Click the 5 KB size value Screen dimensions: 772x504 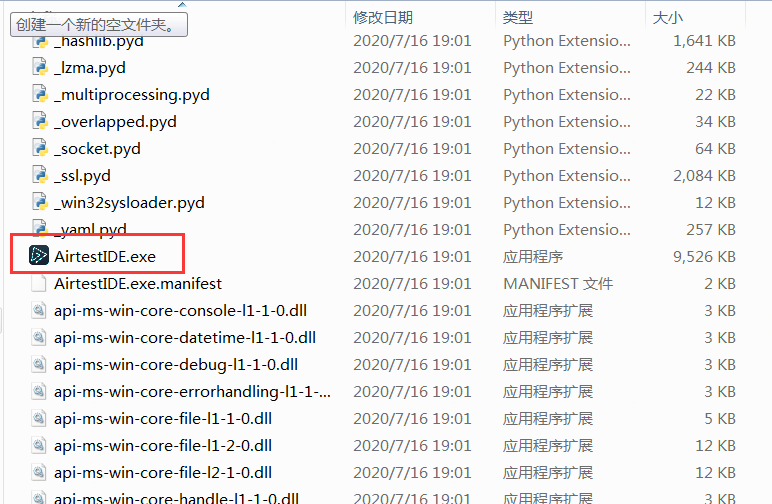coord(720,419)
